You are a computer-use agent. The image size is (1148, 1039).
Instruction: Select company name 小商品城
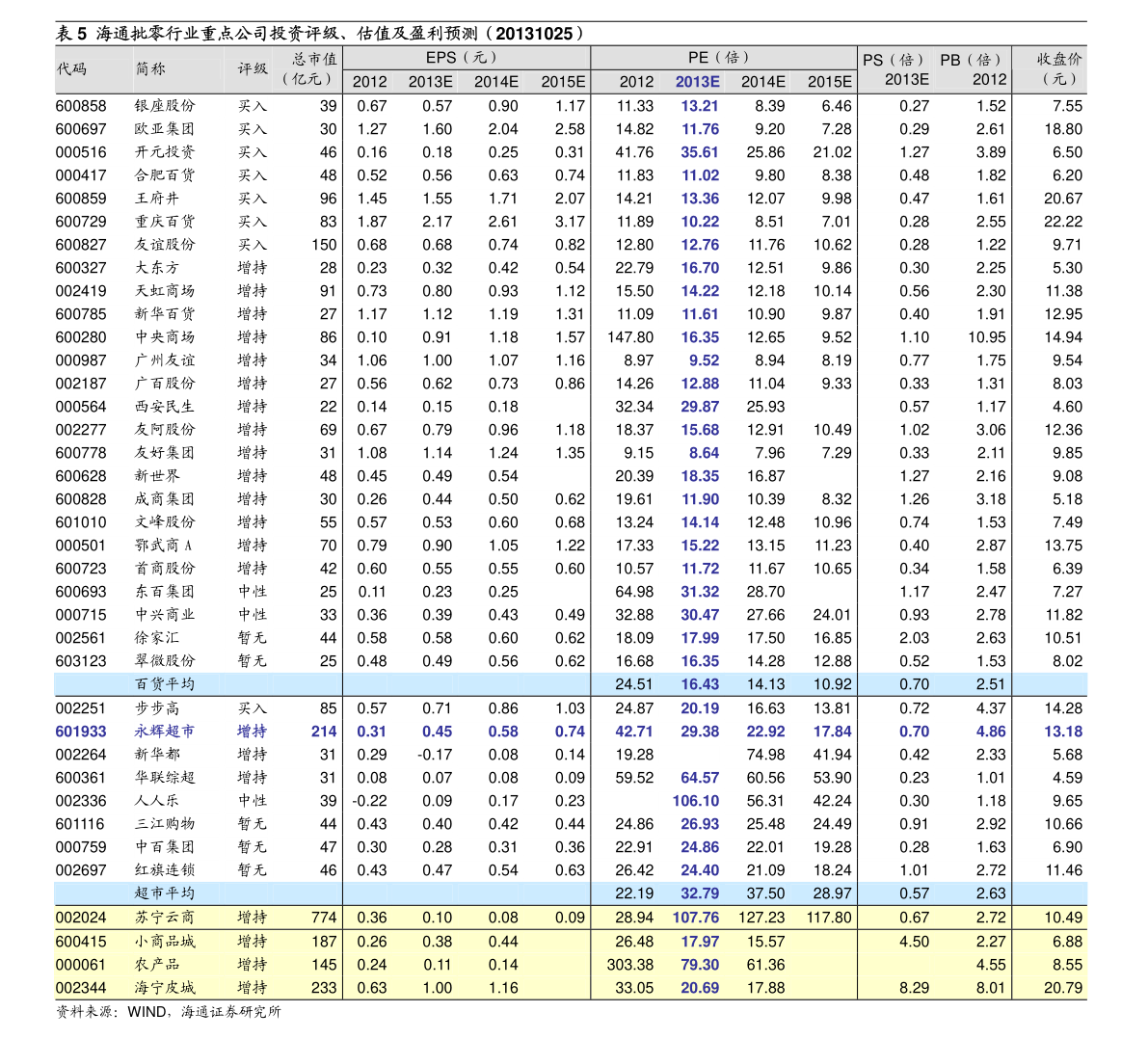(166, 942)
